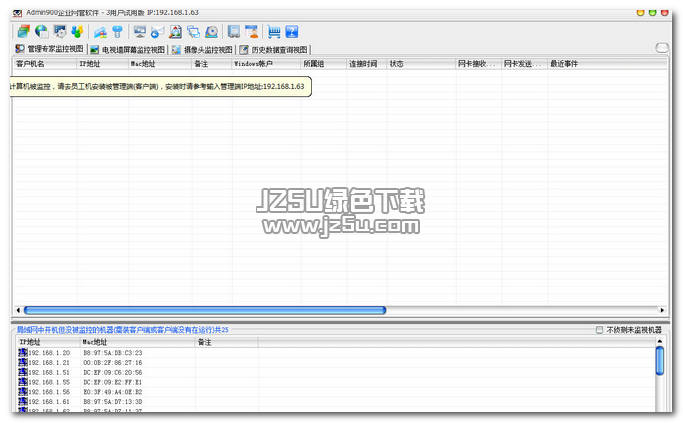Select the row 192.168.1.20

(335, 352)
